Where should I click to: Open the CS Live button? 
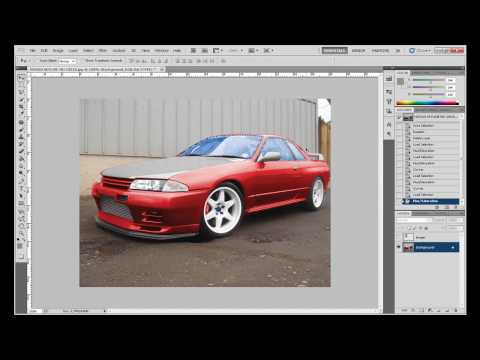[x=420, y=51]
